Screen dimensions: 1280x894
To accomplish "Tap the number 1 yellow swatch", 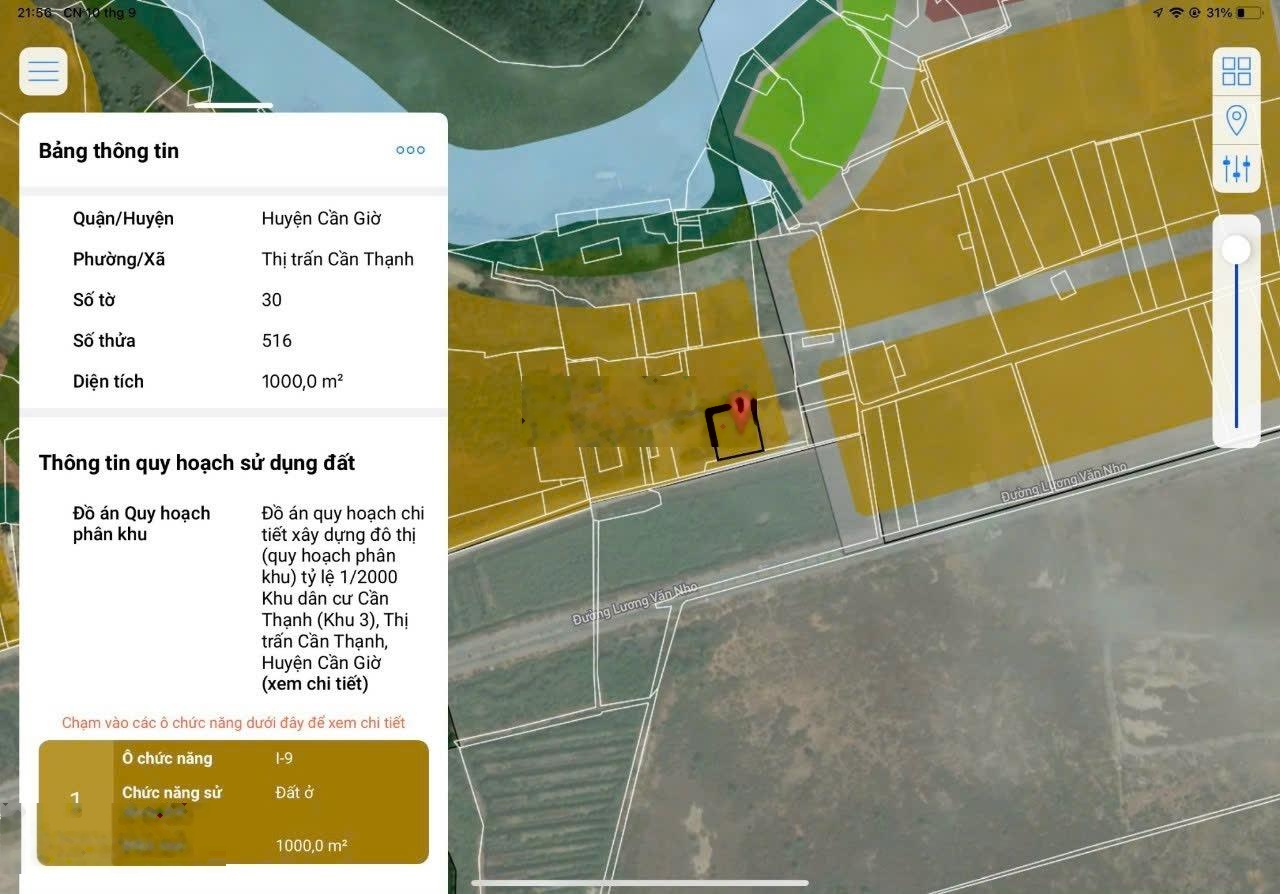I will [75, 800].
